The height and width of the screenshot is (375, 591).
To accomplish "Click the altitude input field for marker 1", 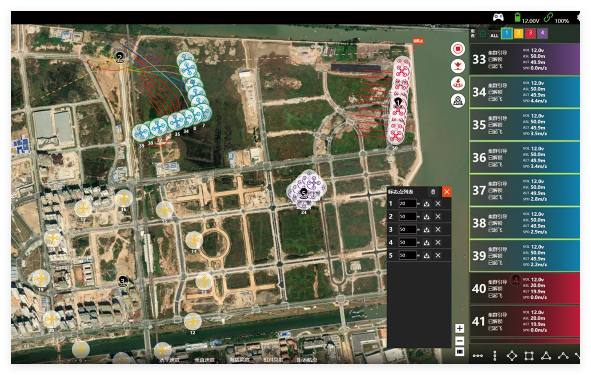I will point(407,204).
